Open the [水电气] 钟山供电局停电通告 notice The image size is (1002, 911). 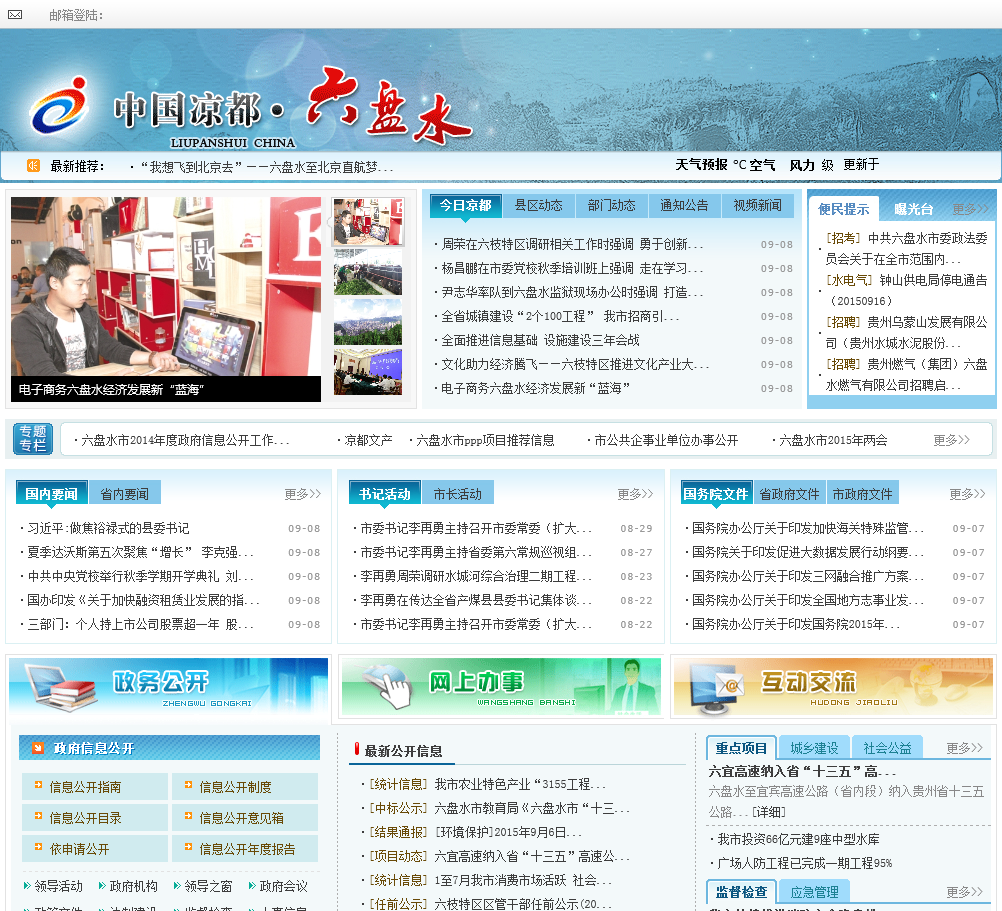tap(907, 290)
